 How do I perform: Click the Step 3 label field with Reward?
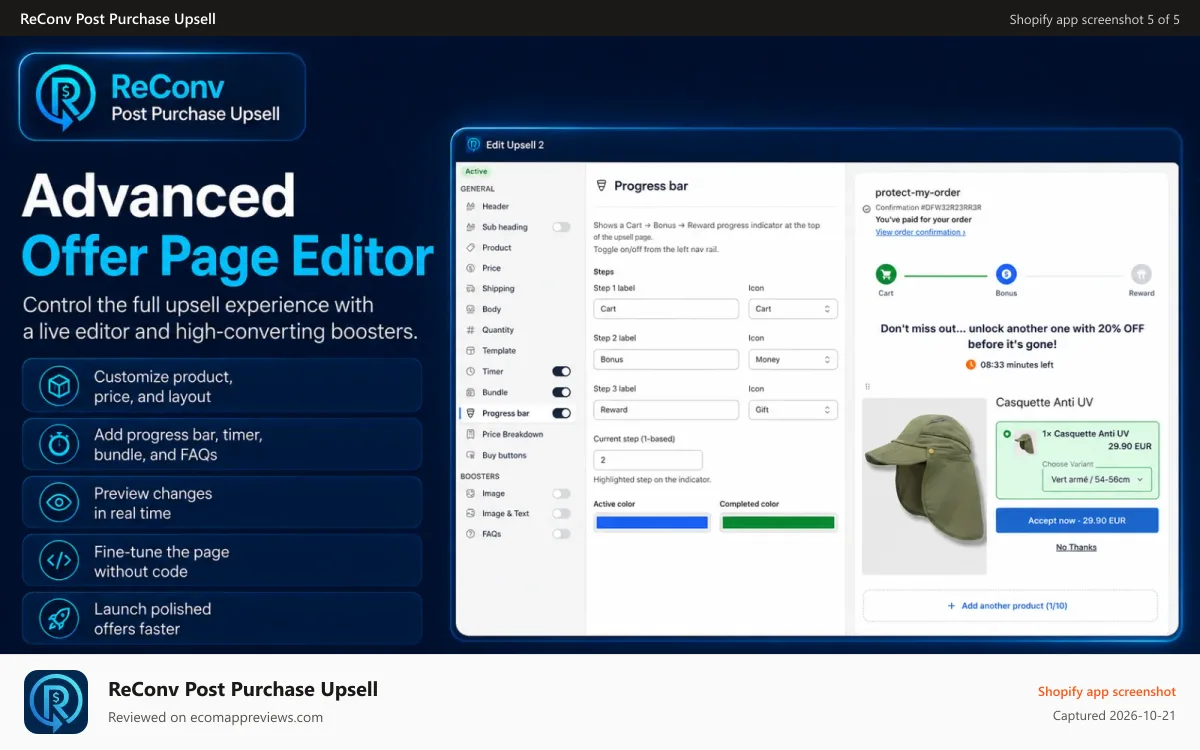(666, 410)
